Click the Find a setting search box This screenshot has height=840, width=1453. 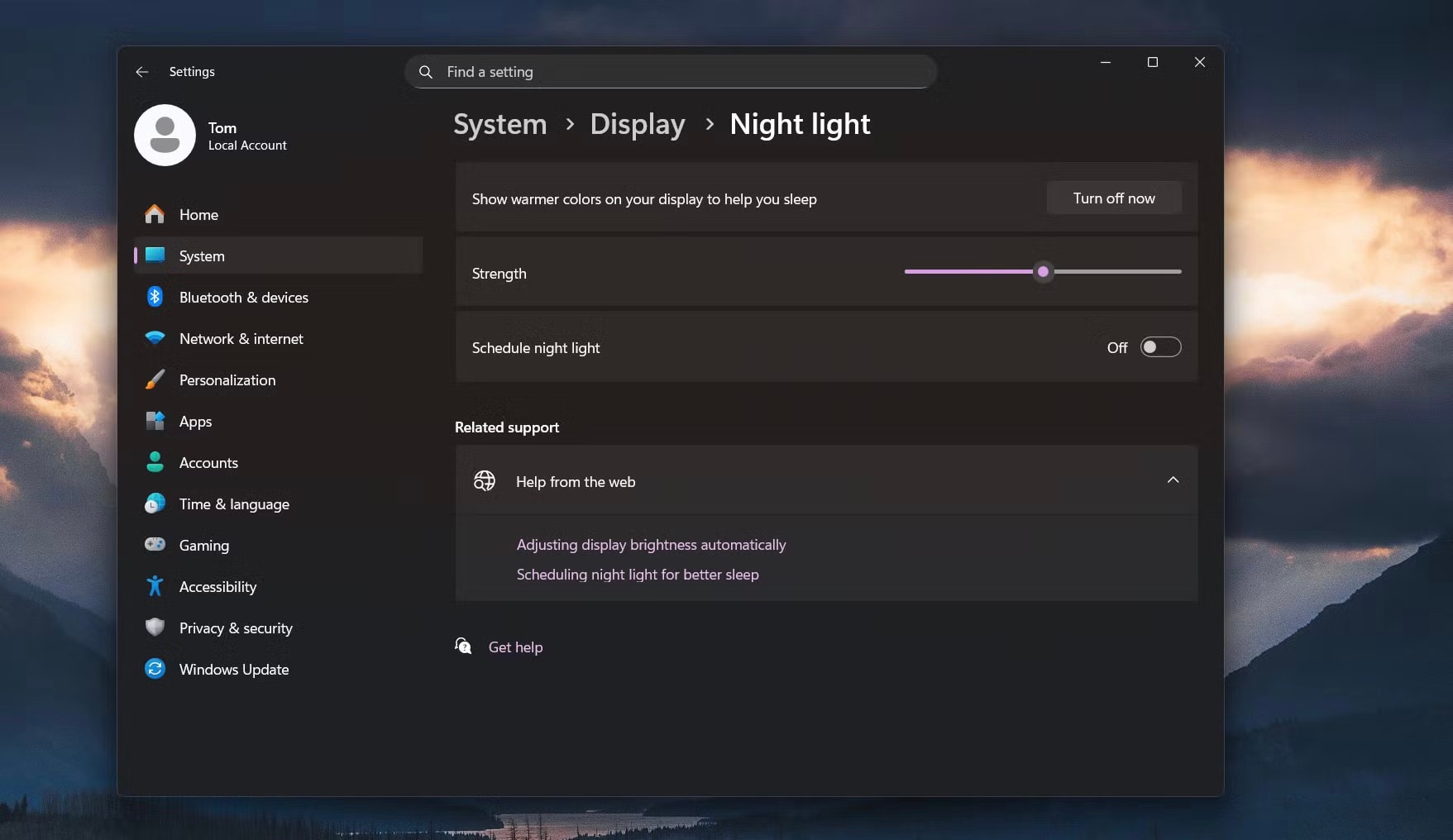pos(670,72)
